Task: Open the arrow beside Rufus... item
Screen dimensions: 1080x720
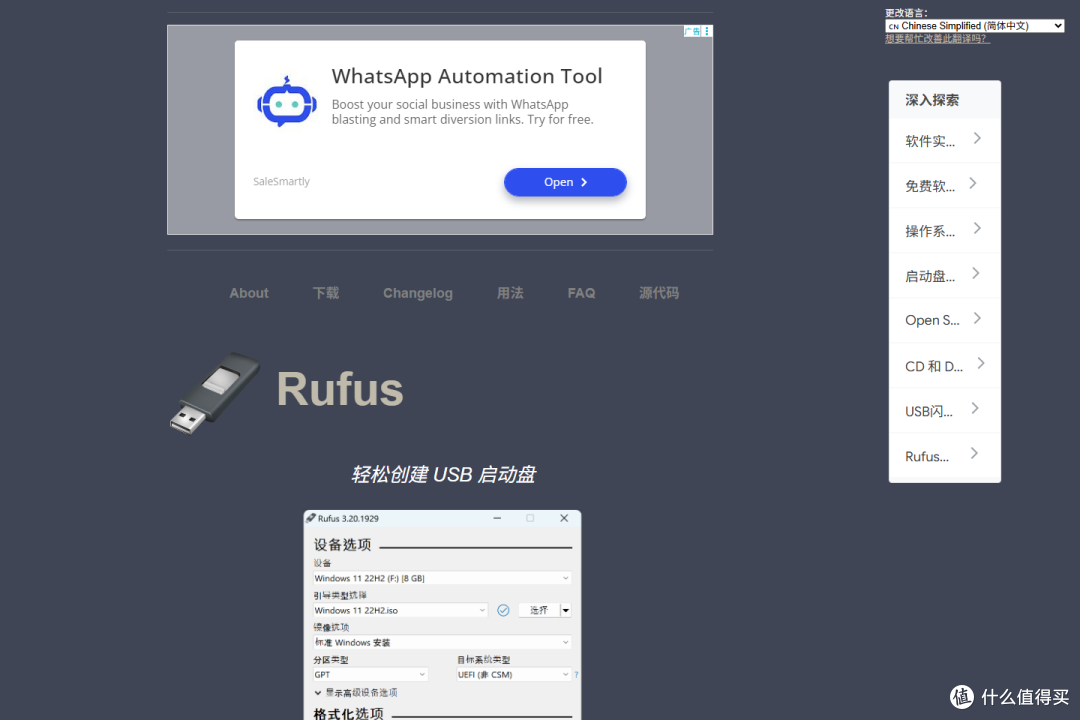Action: [x=974, y=453]
